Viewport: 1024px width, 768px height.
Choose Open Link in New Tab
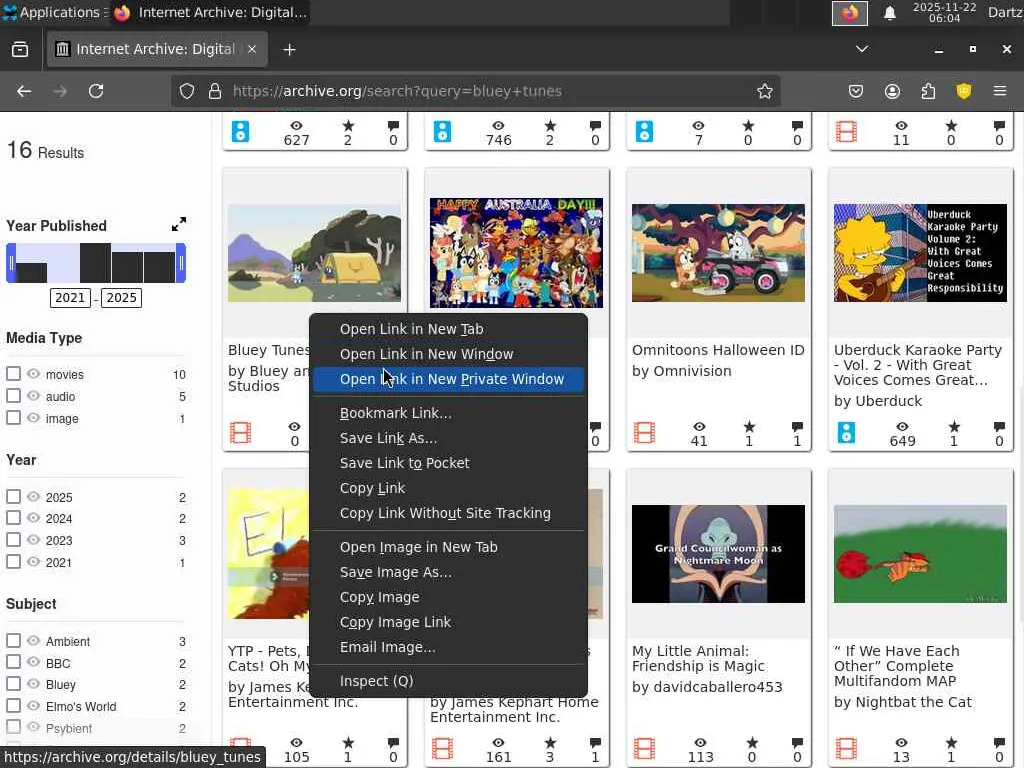click(448, 329)
